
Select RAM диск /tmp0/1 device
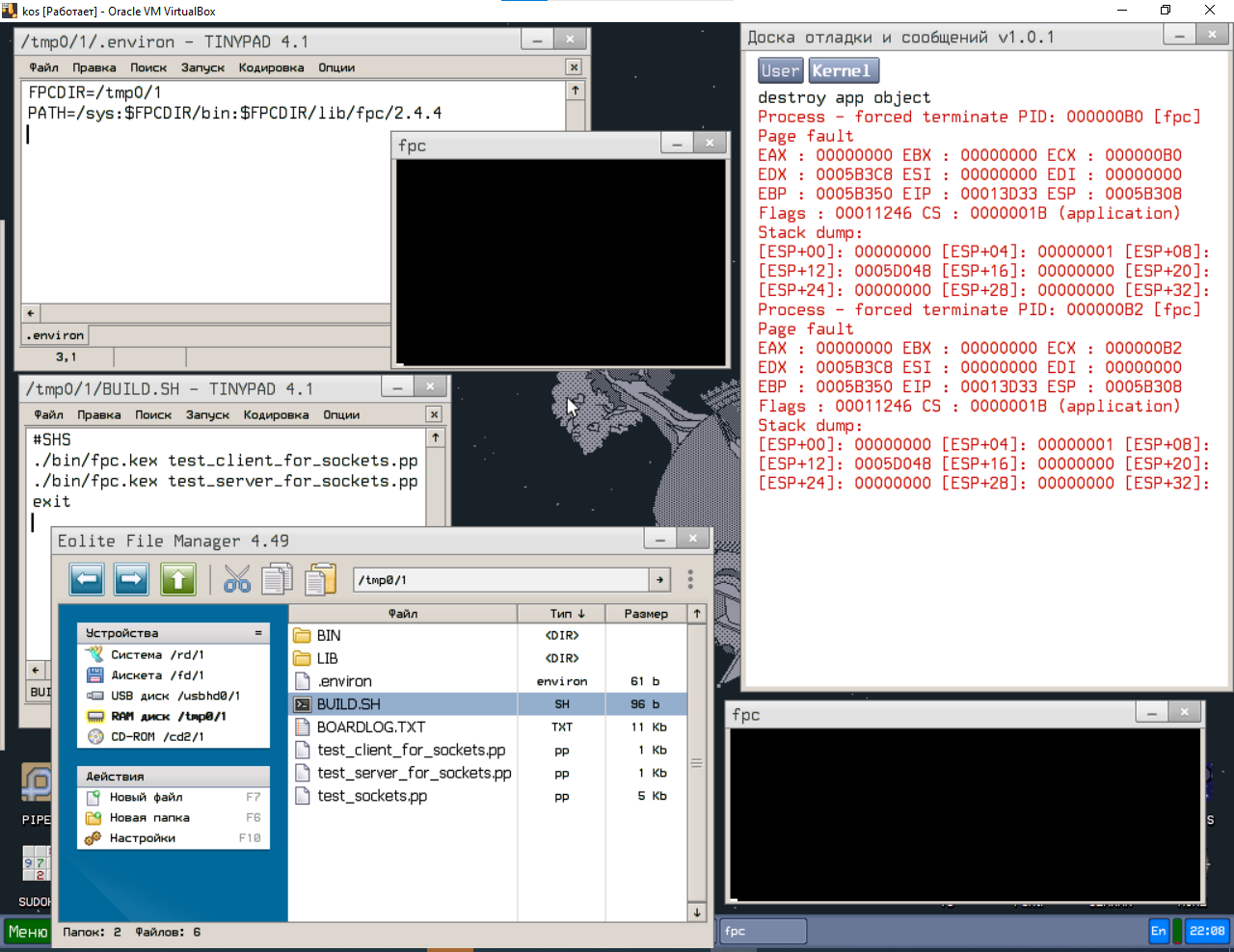(168, 716)
